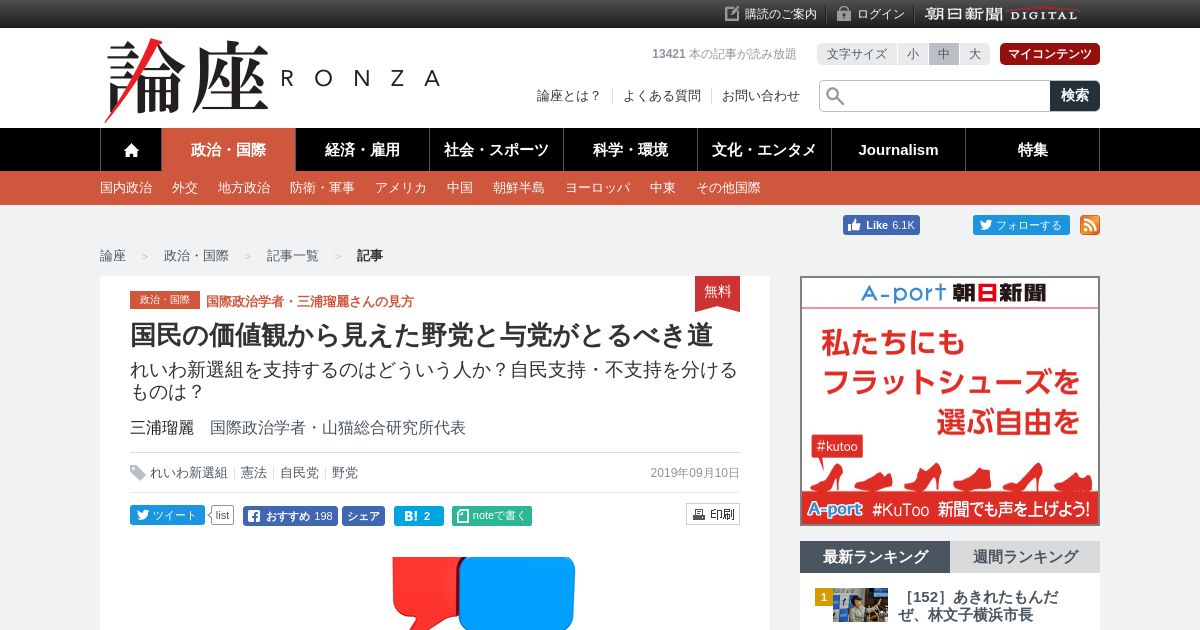Share article with シェア button
The image size is (1200, 630).
tap(363, 516)
